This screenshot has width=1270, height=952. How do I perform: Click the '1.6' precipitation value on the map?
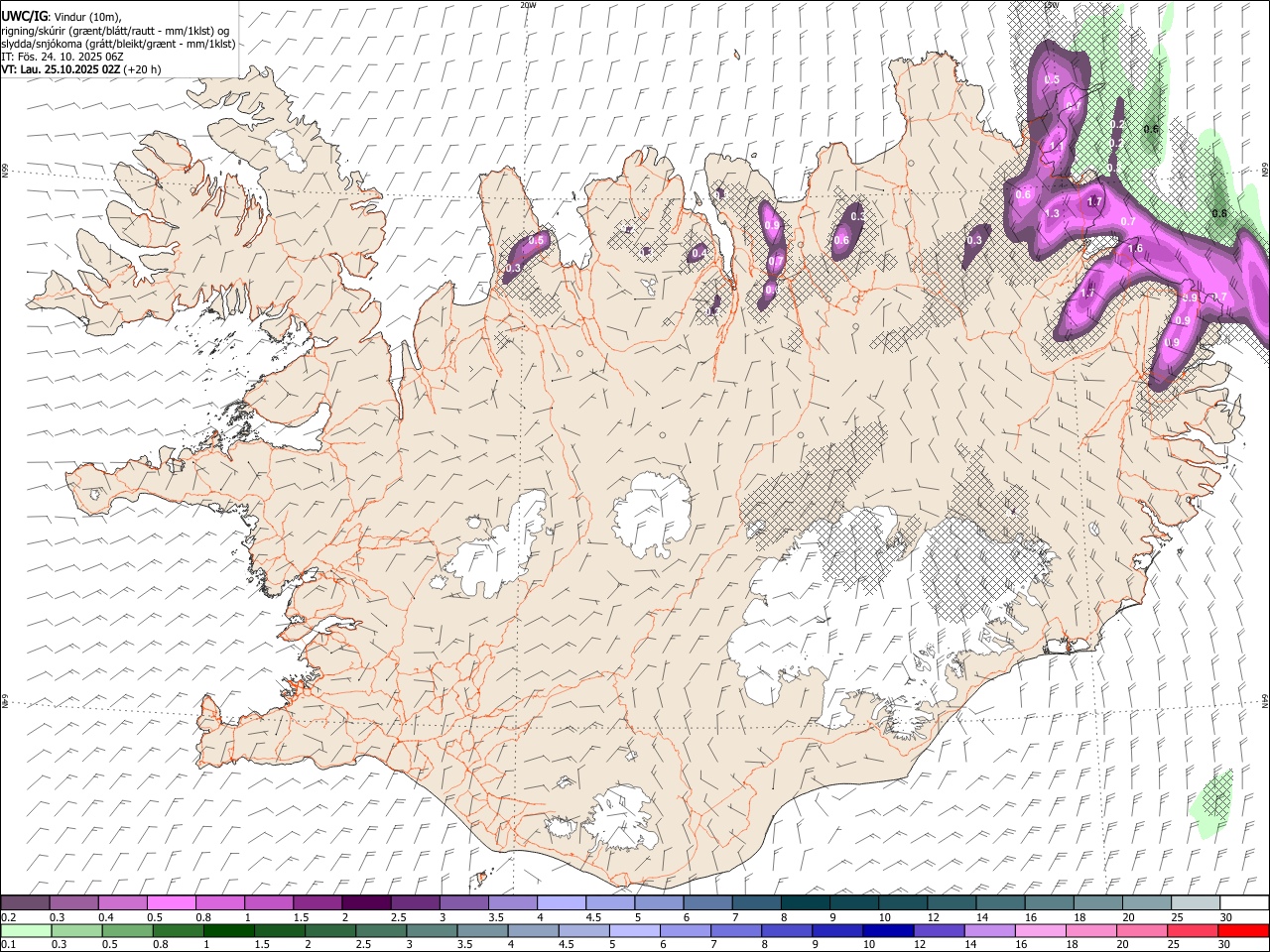click(1136, 248)
